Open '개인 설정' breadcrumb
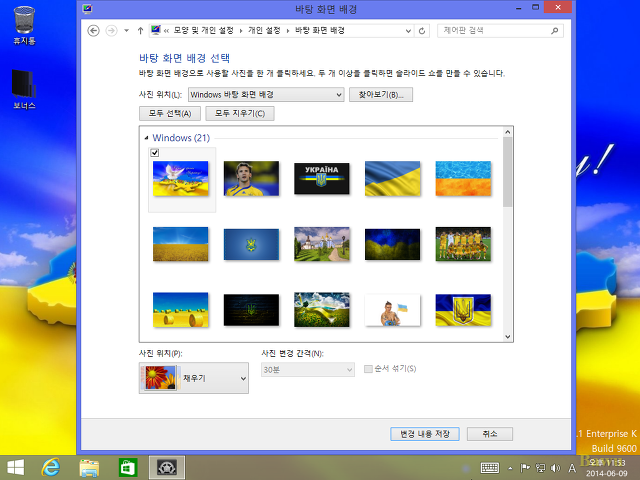 coord(264,31)
